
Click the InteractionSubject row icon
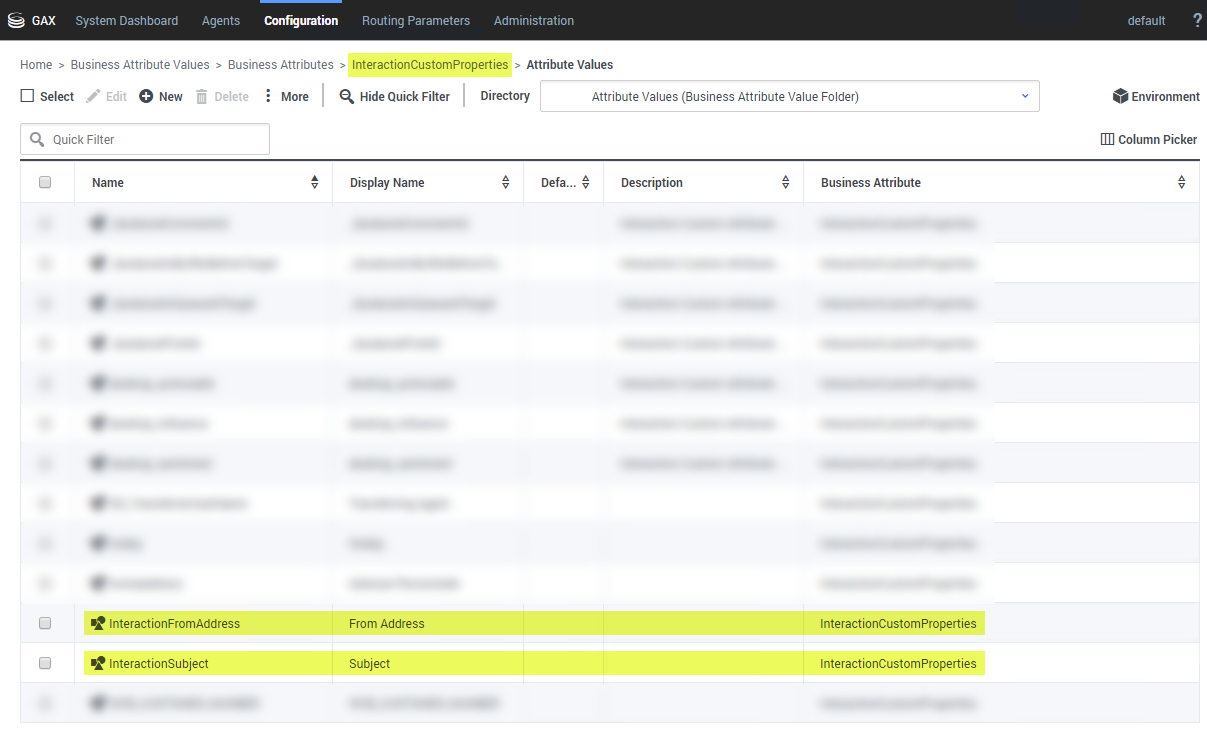[x=98, y=664]
